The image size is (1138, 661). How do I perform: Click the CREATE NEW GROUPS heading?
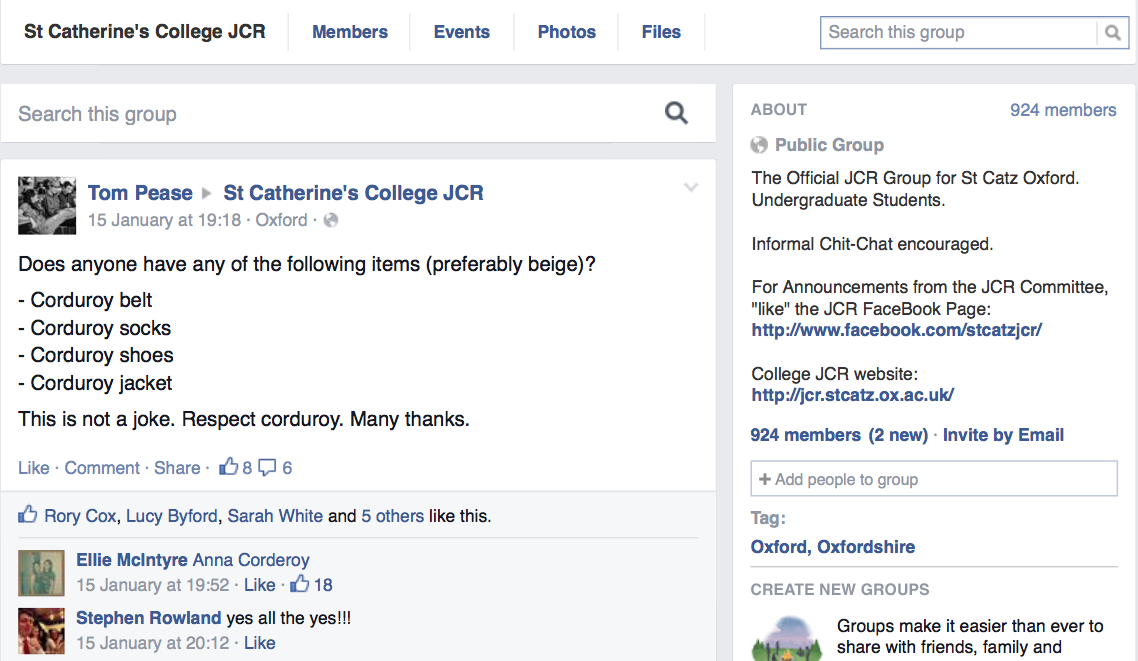840,589
